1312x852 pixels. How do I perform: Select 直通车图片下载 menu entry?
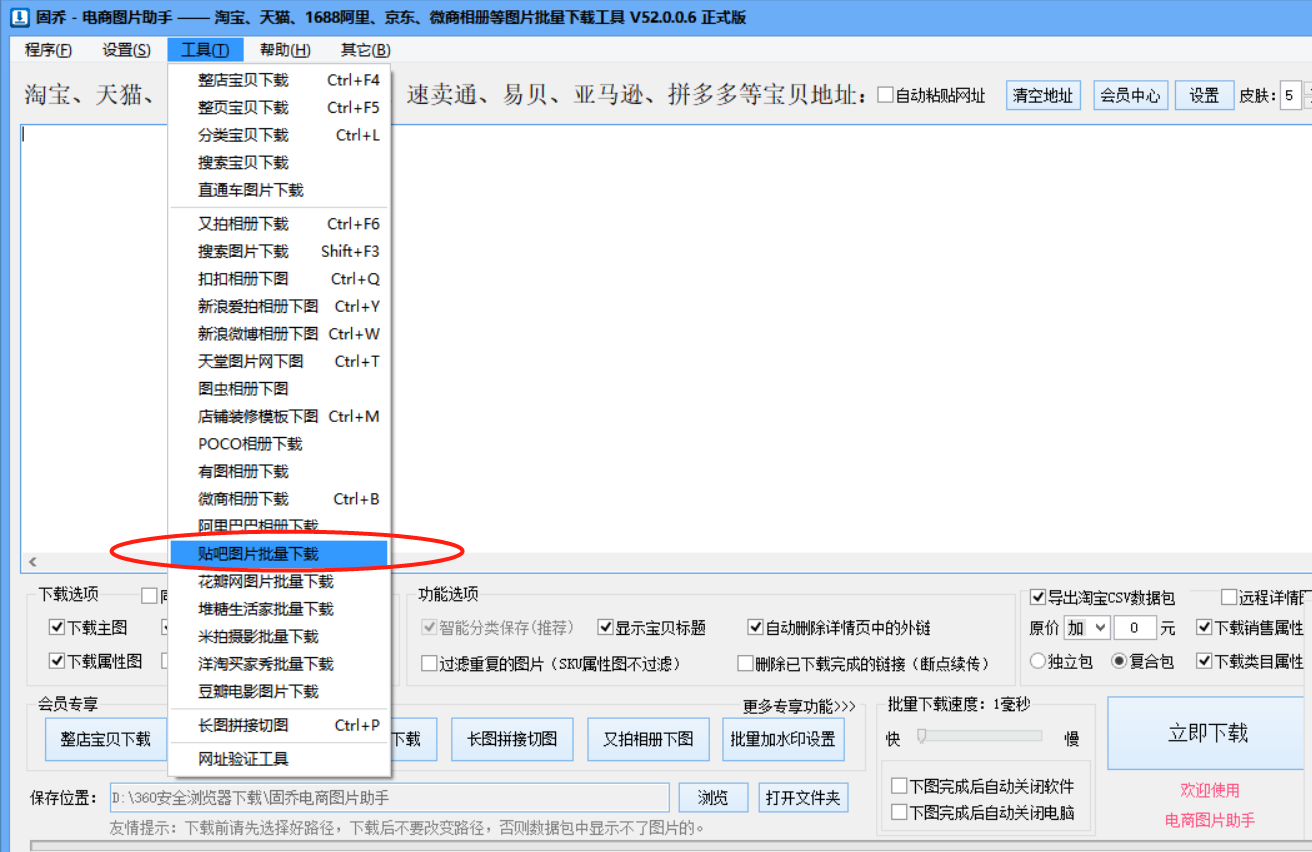(x=279, y=190)
